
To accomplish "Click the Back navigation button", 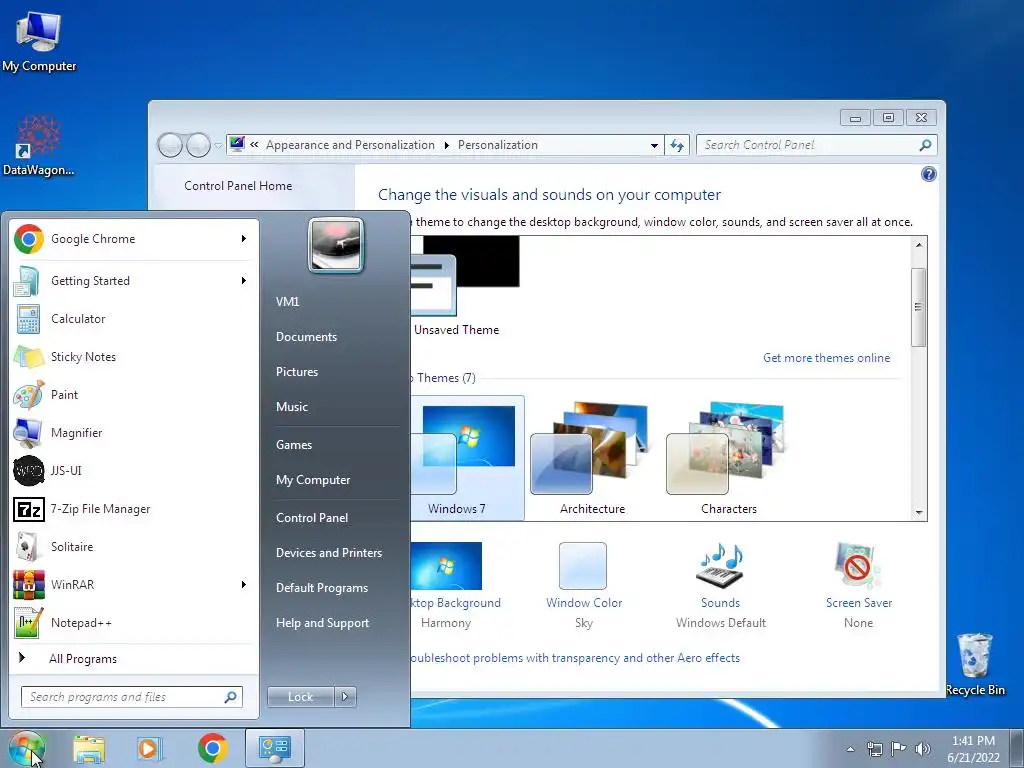I will 170,145.
